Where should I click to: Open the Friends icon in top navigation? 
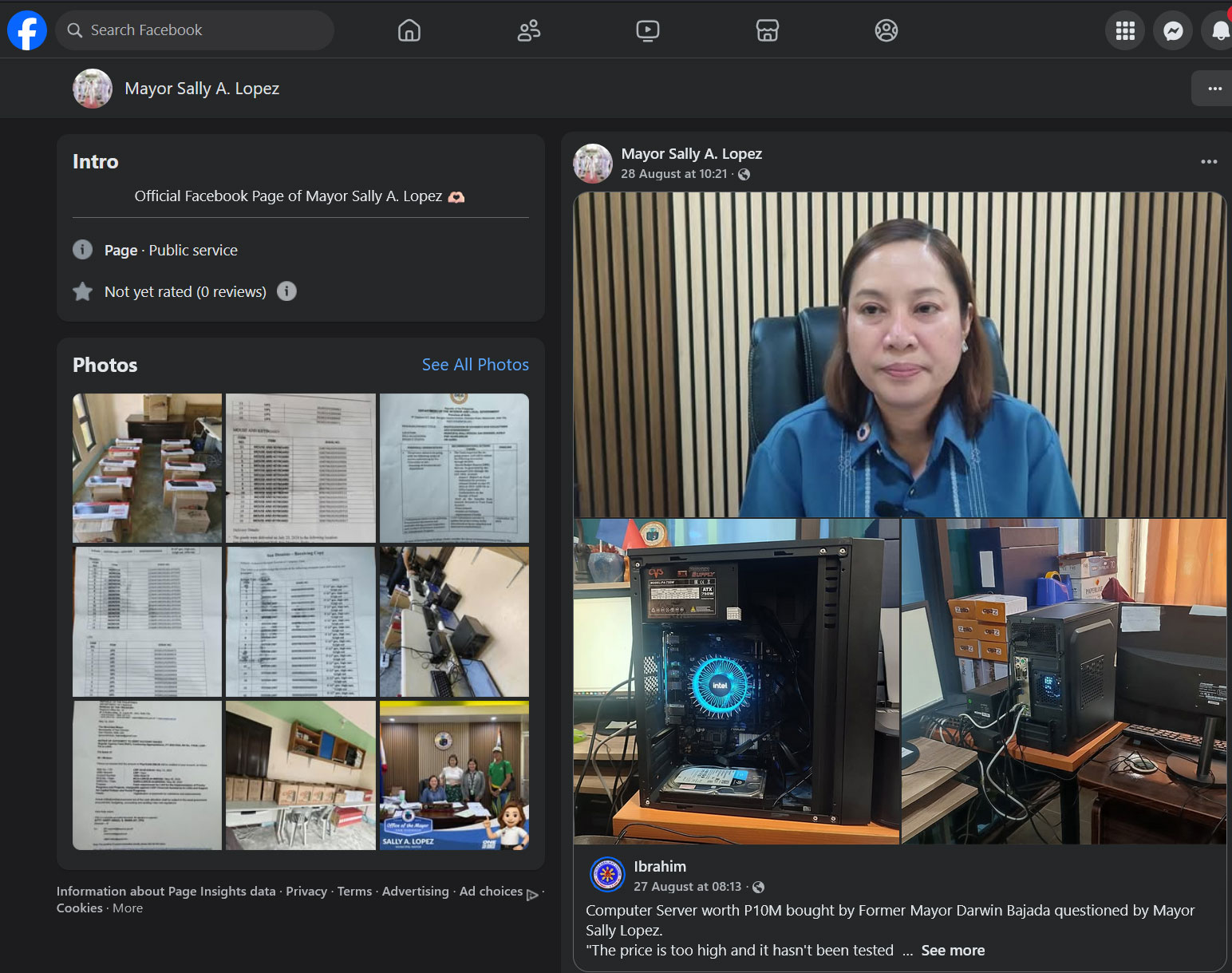pos(529,30)
